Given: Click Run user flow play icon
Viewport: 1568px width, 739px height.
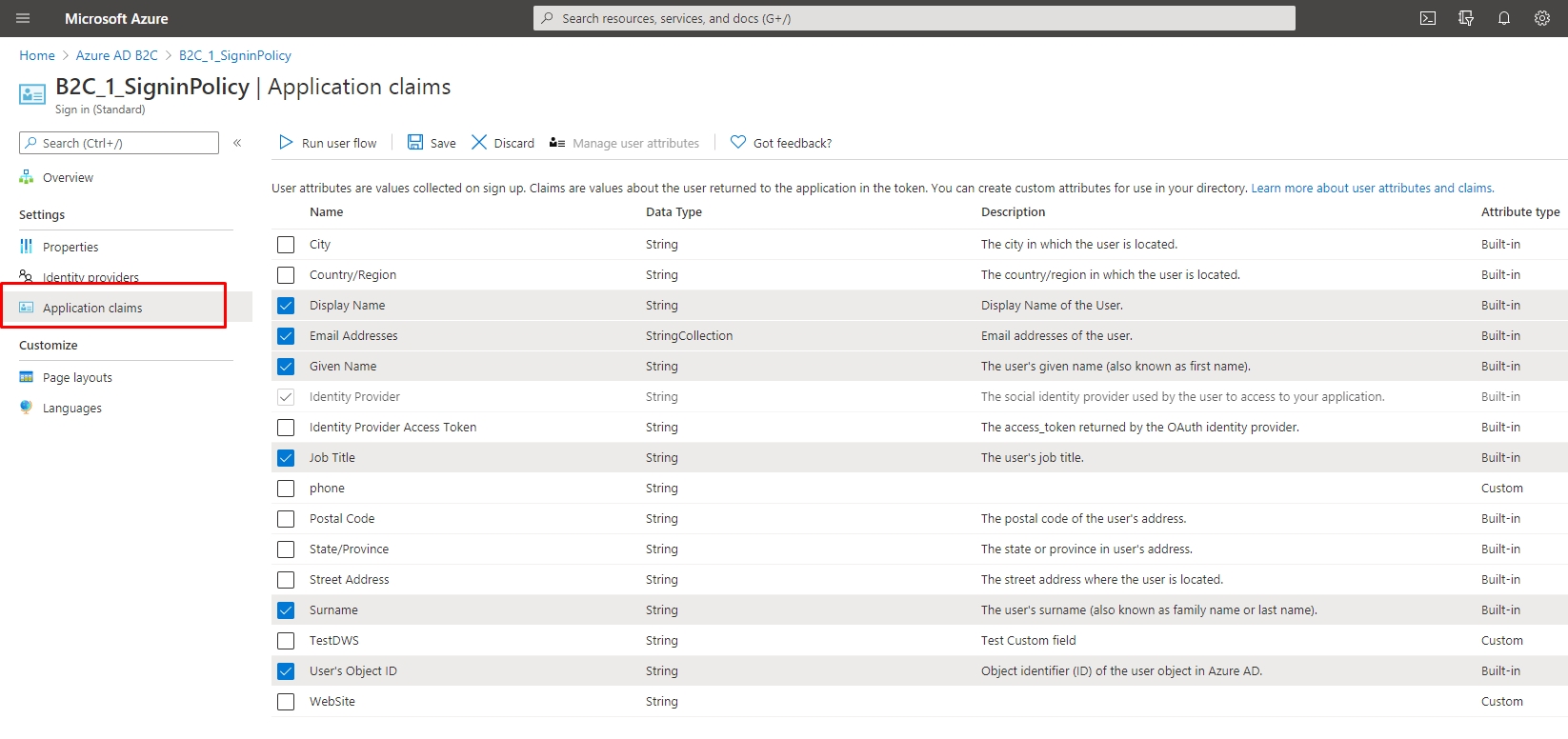Looking at the screenshot, I should (x=286, y=142).
